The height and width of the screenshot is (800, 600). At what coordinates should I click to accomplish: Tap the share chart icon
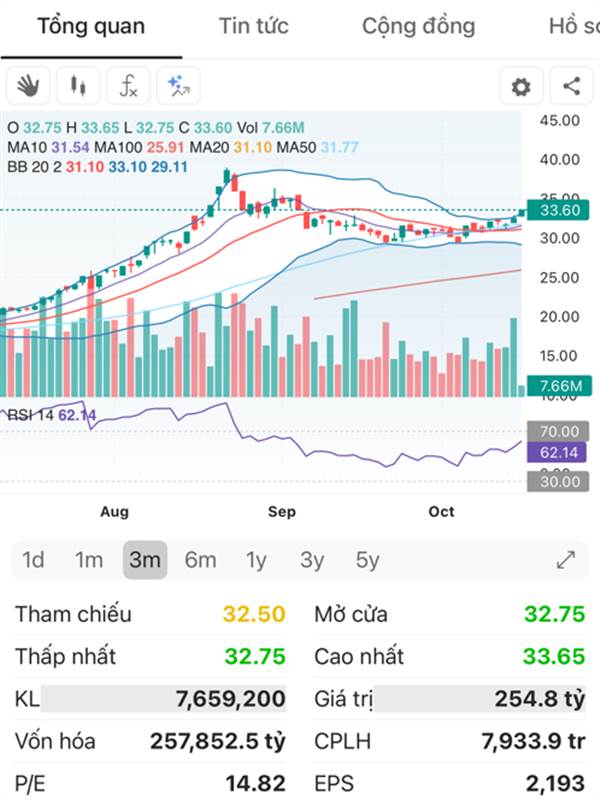click(571, 86)
